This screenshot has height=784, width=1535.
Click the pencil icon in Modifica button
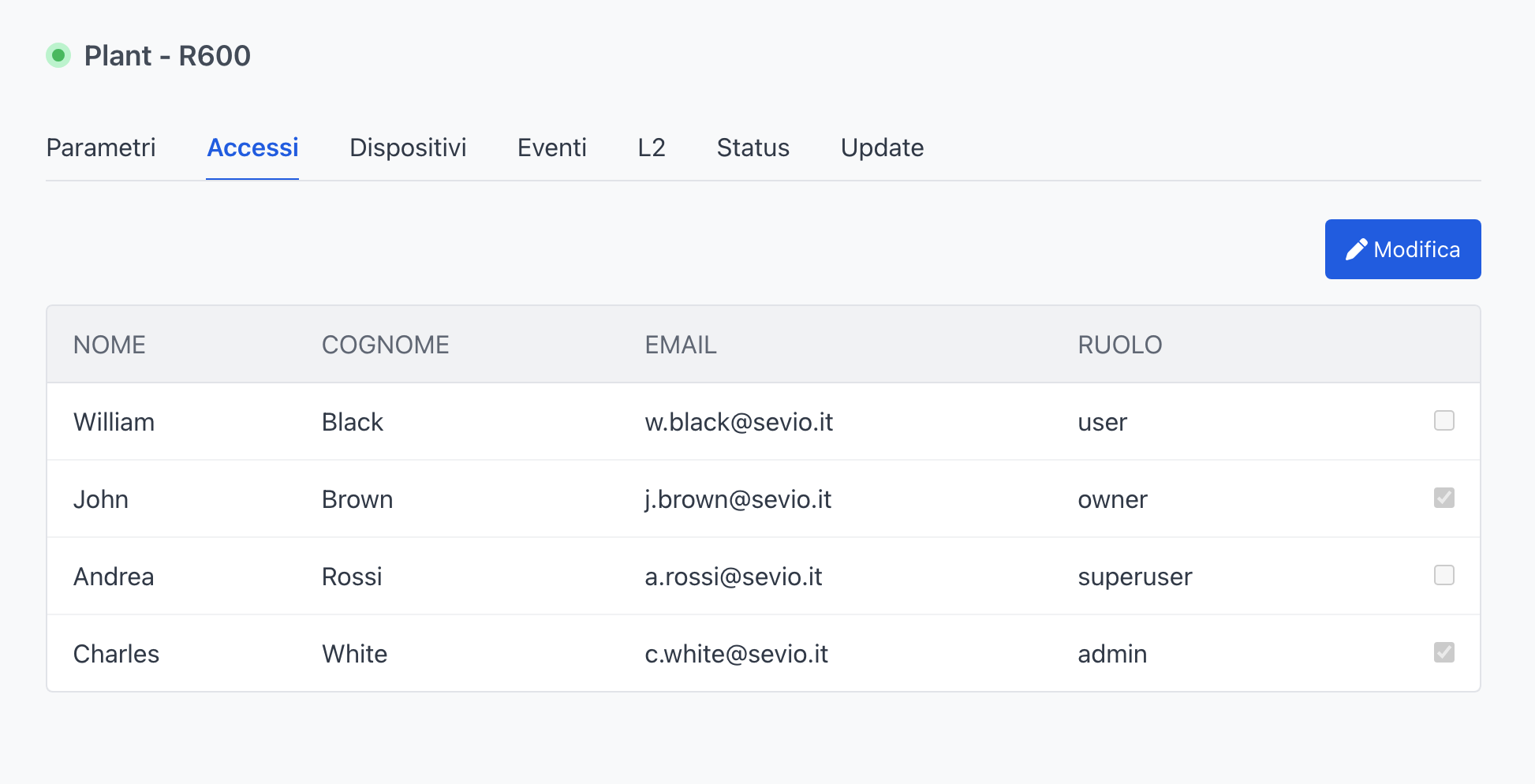[1356, 250]
